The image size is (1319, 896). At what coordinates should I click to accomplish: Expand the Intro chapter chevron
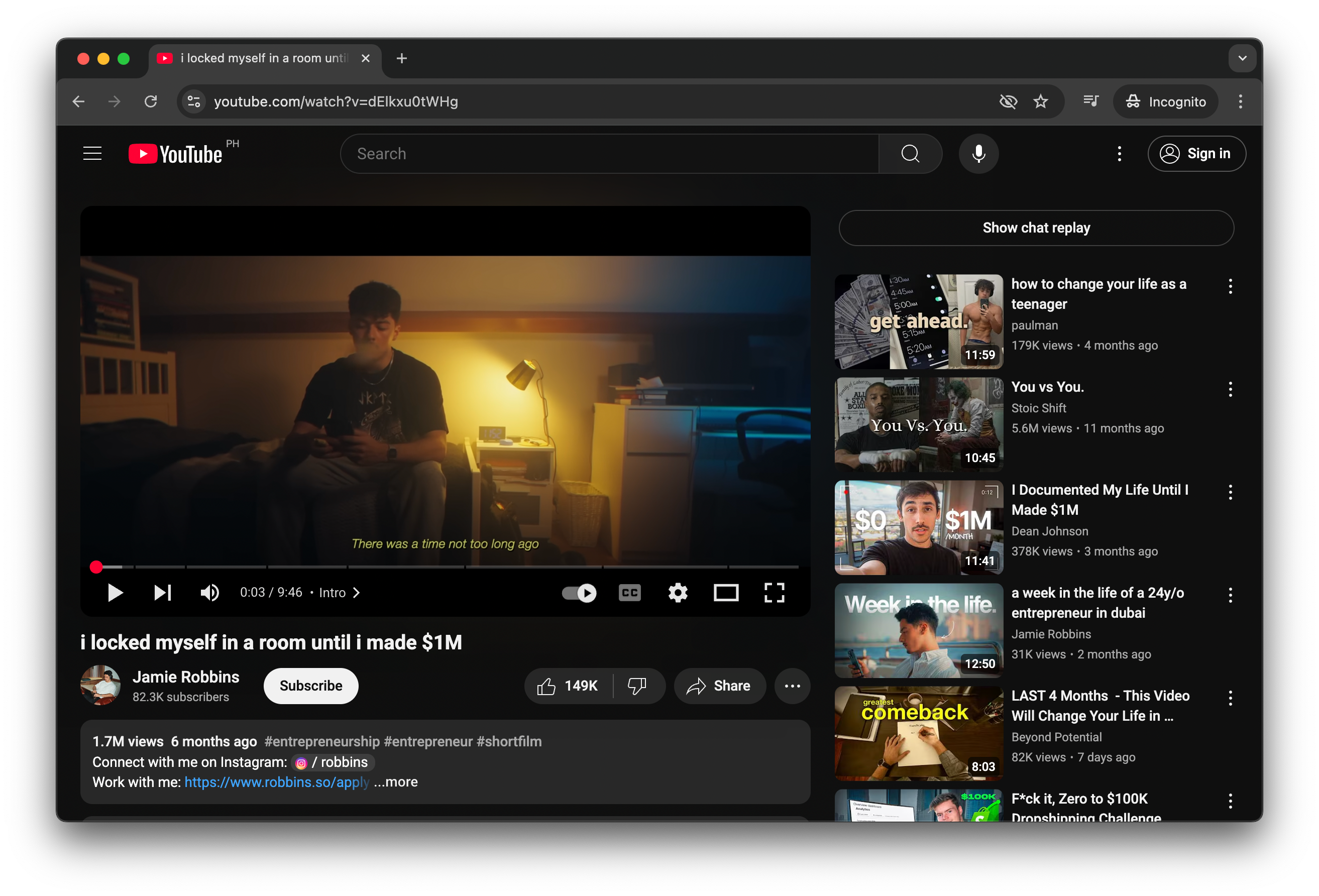357,593
